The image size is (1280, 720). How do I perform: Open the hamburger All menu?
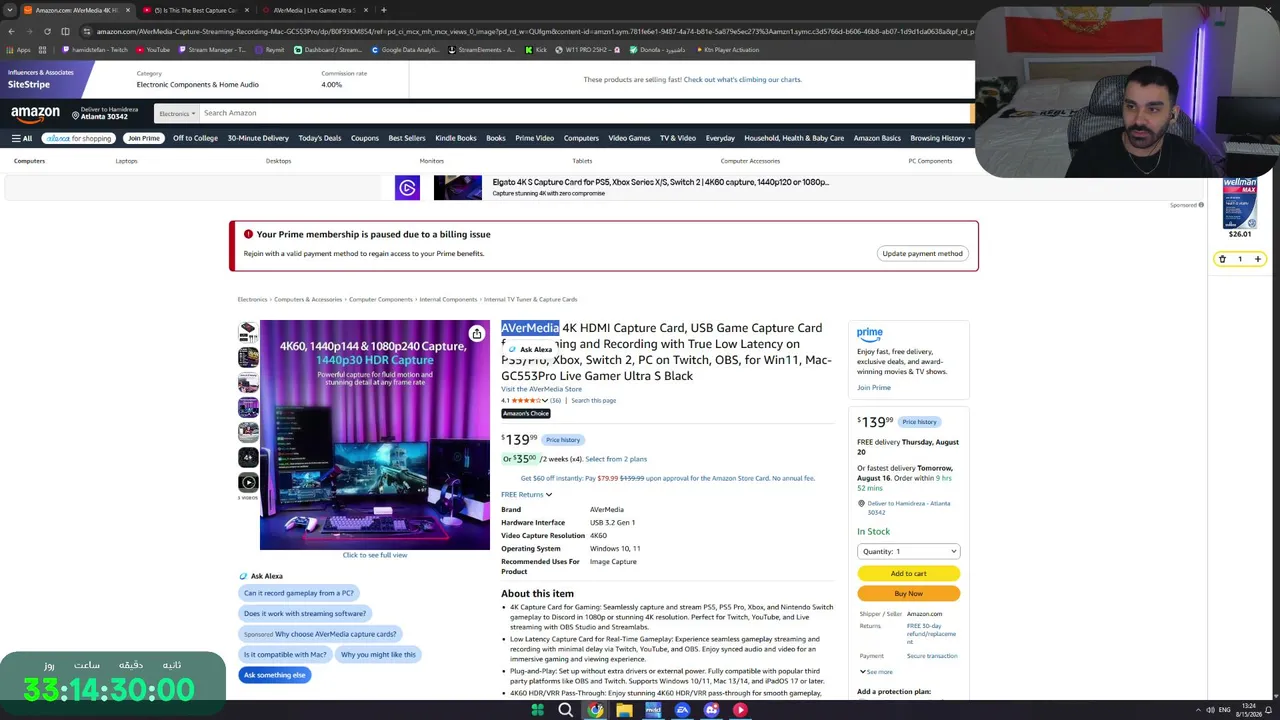(22, 138)
